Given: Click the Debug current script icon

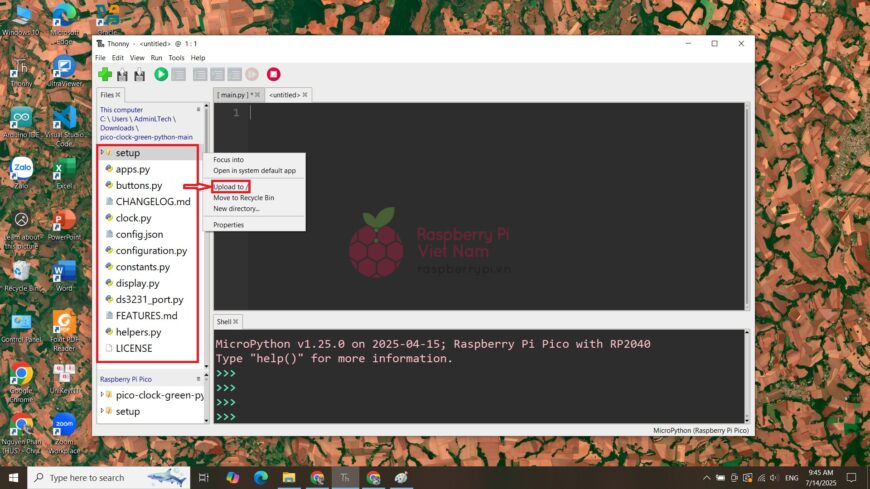Looking at the screenshot, I should (x=178, y=74).
